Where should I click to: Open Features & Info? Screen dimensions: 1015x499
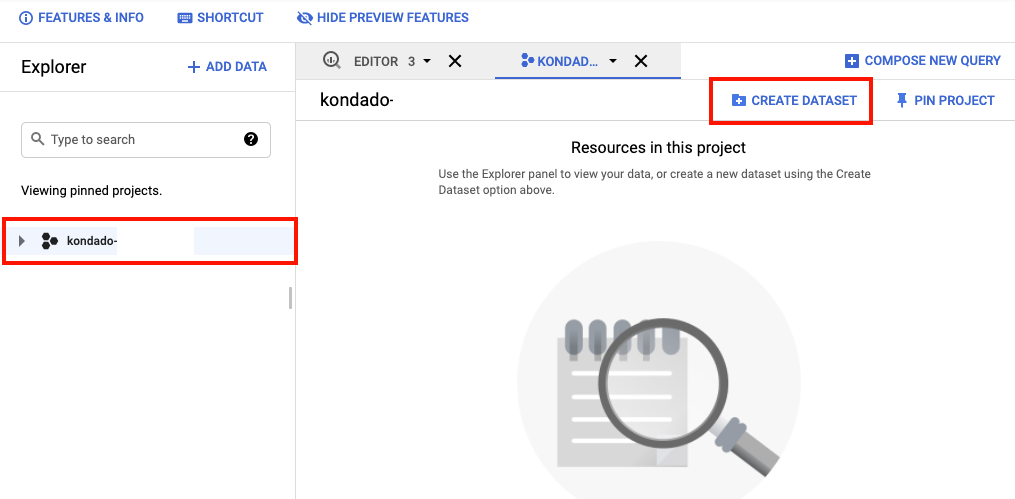click(x=82, y=17)
